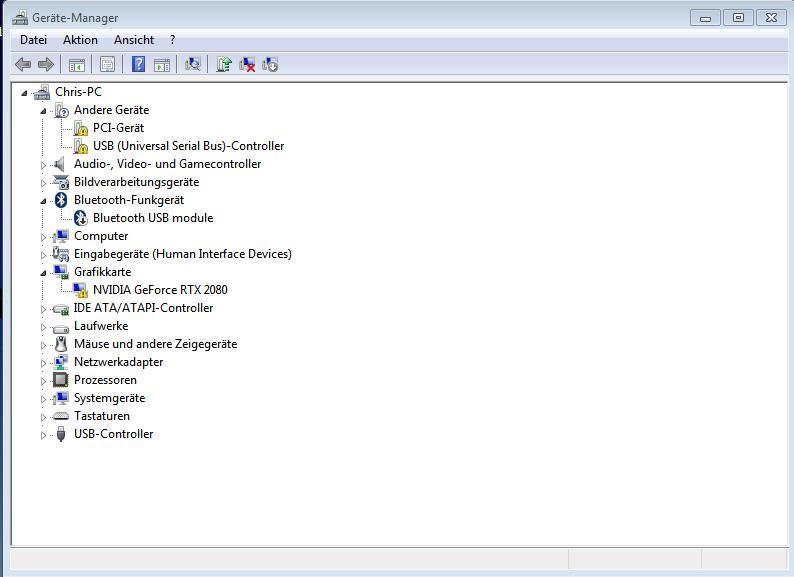
Task: Collapse the Chris-PC root node
Action: point(24,93)
